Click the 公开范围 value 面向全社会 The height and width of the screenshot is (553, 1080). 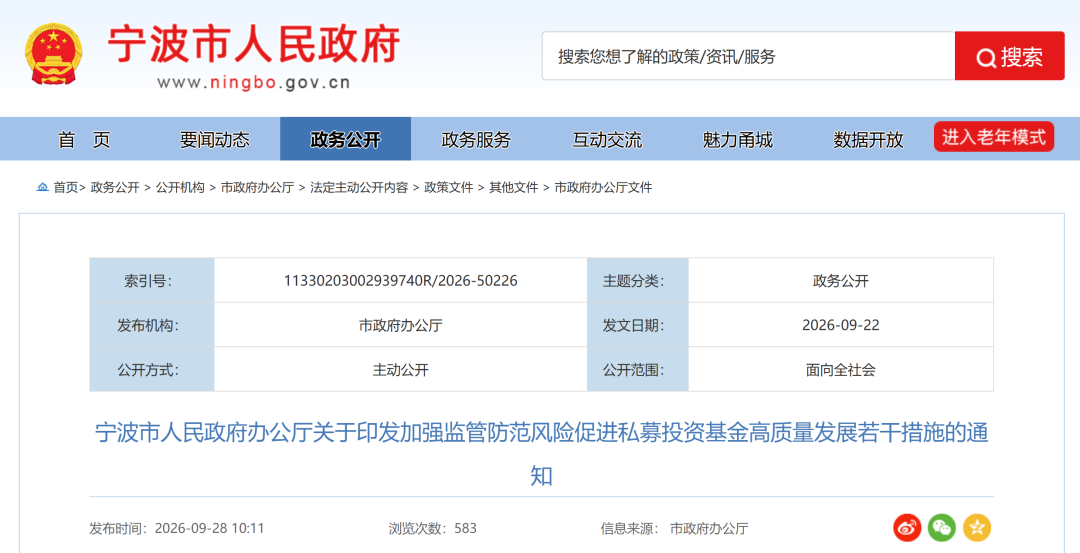click(x=840, y=370)
